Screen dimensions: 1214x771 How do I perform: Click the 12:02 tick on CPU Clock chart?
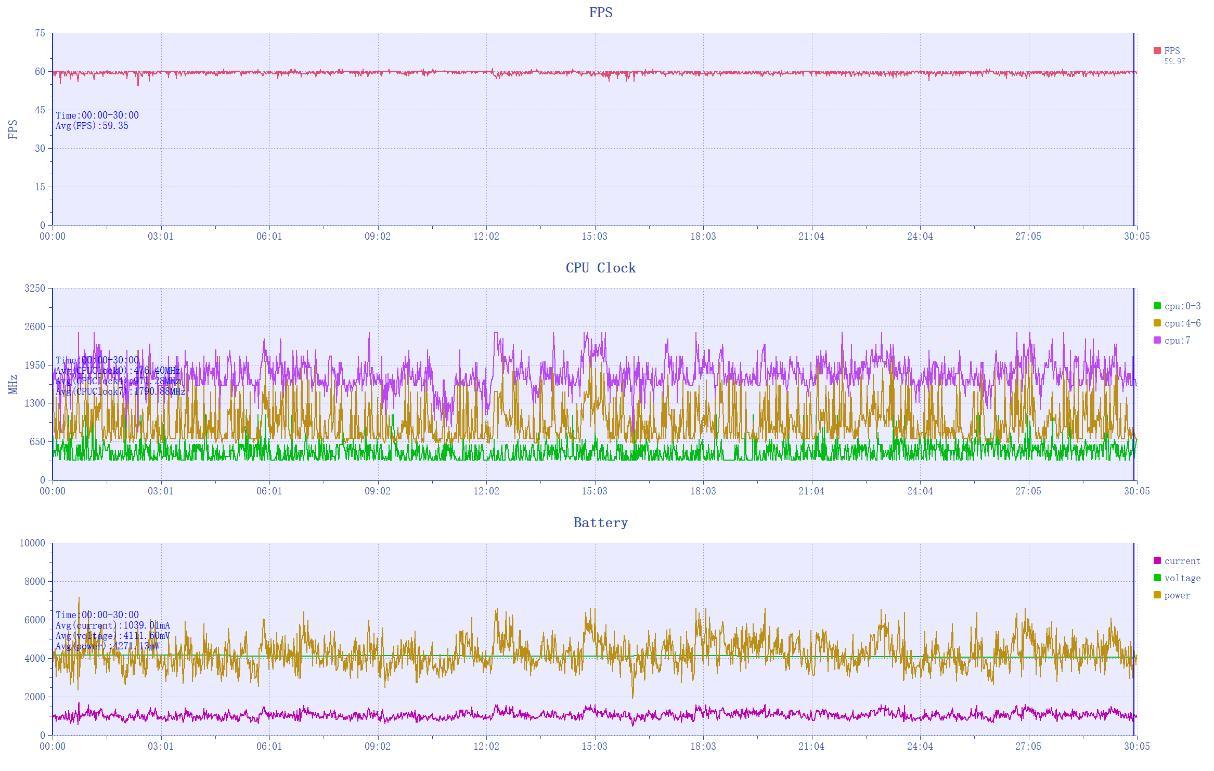[x=486, y=492]
